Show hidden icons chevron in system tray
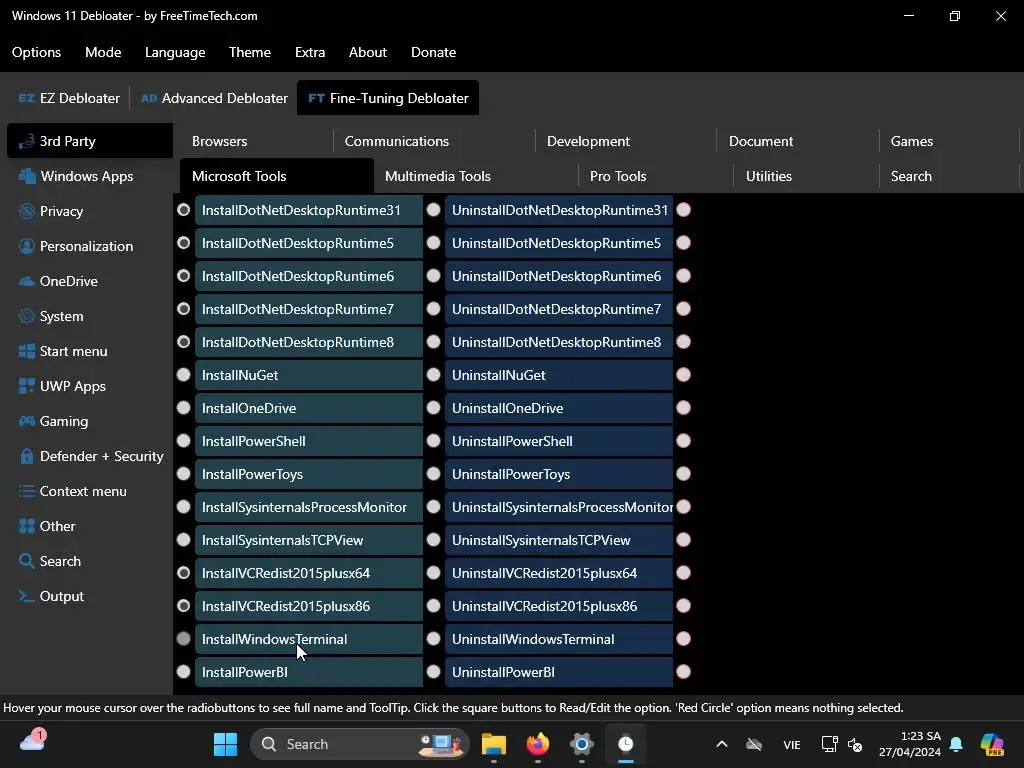Image resolution: width=1024 pixels, height=768 pixels. 722,744
